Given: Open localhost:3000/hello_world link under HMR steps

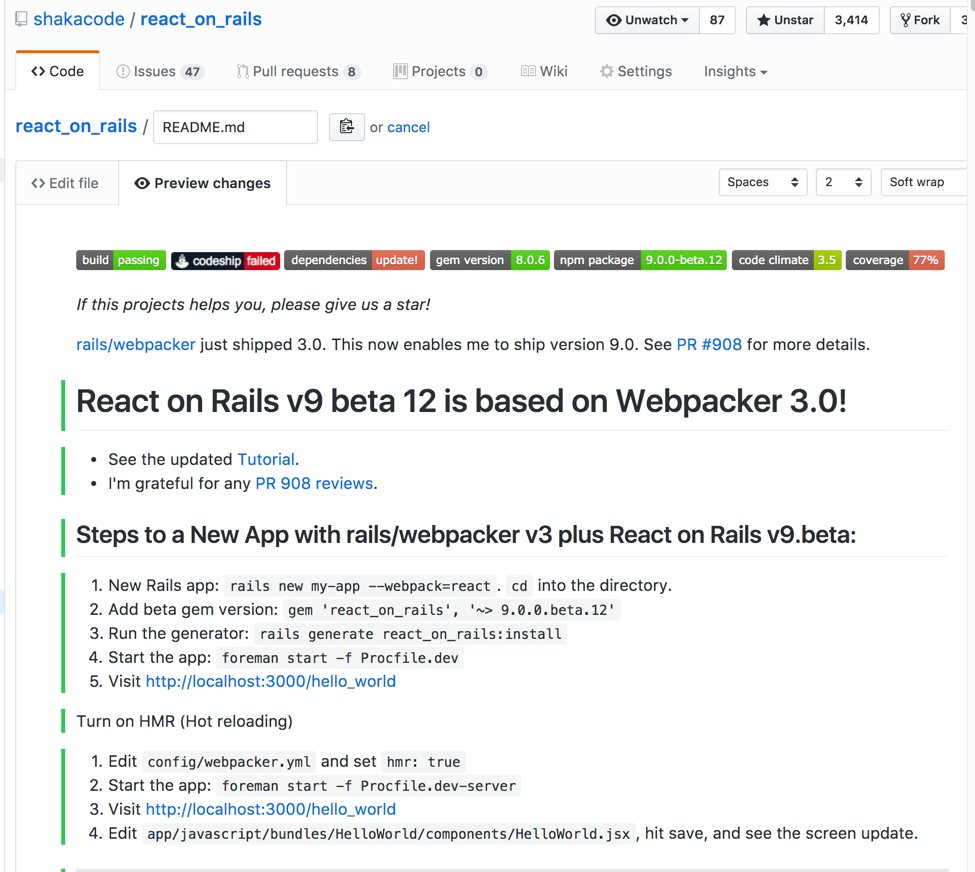Looking at the screenshot, I should point(270,809).
